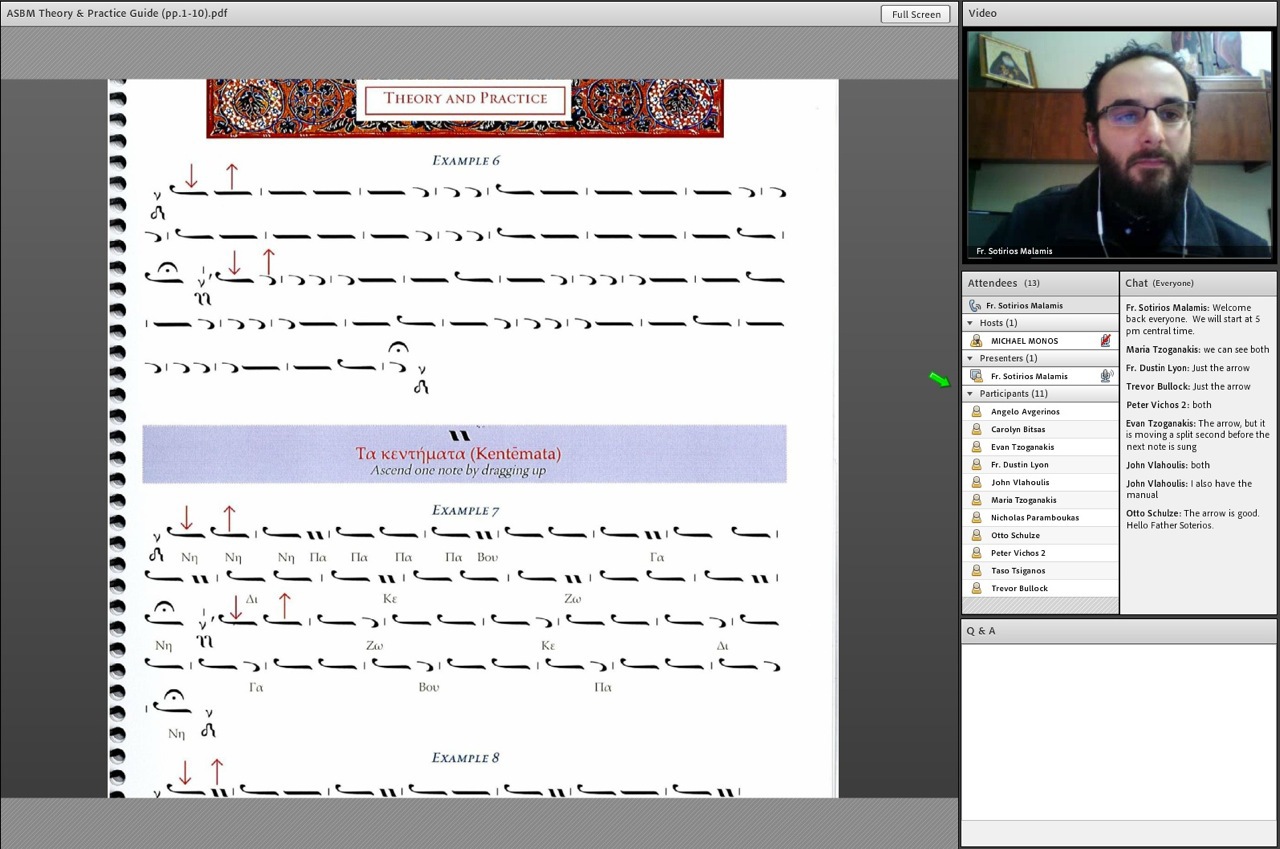Select Taso Tsiganos in the attendee list

[1040, 570]
